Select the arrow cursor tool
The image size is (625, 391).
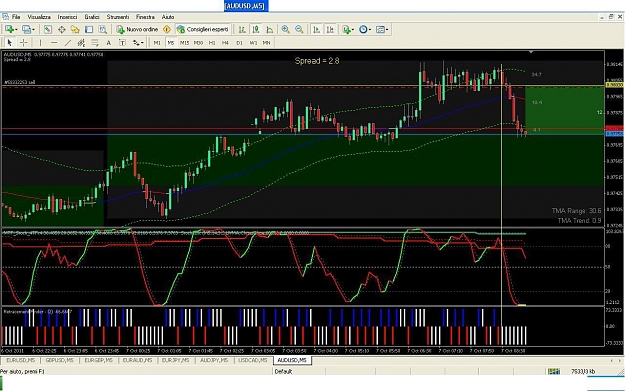click(x=10, y=43)
